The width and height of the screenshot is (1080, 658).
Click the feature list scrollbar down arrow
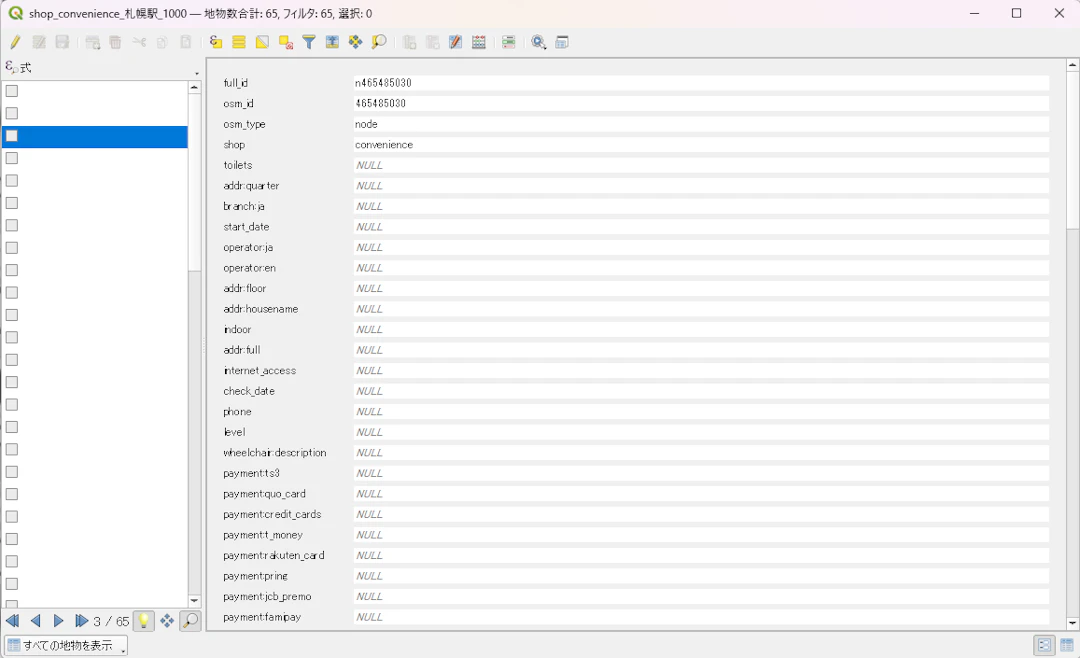pos(194,601)
